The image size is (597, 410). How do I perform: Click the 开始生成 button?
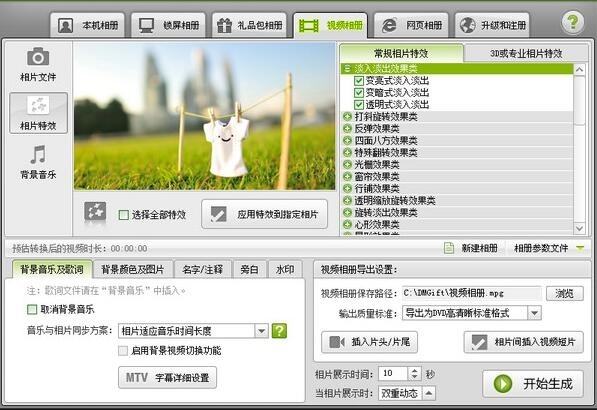pos(533,384)
